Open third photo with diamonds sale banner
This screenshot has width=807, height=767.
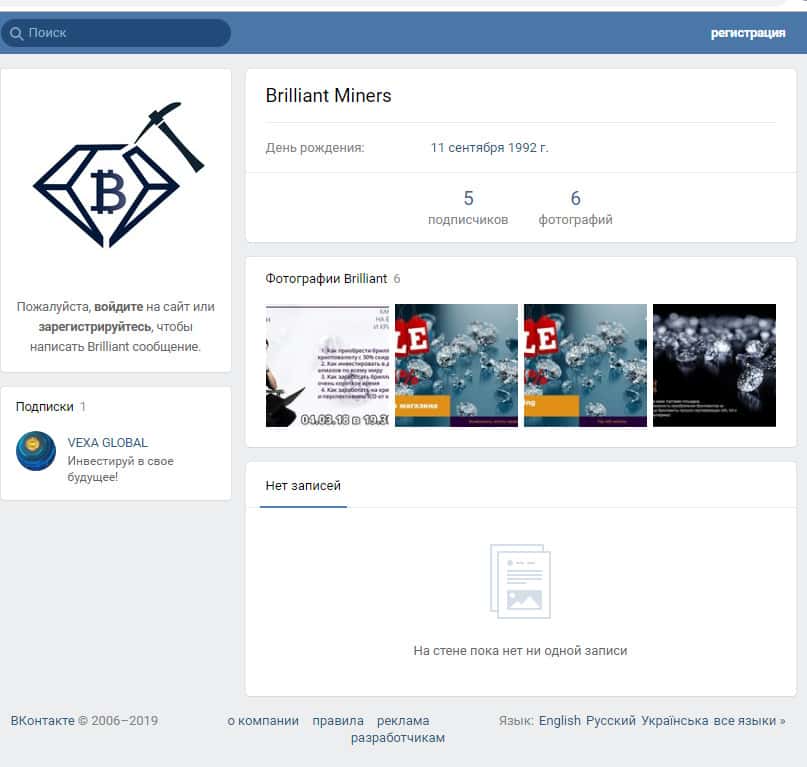pos(585,365)
